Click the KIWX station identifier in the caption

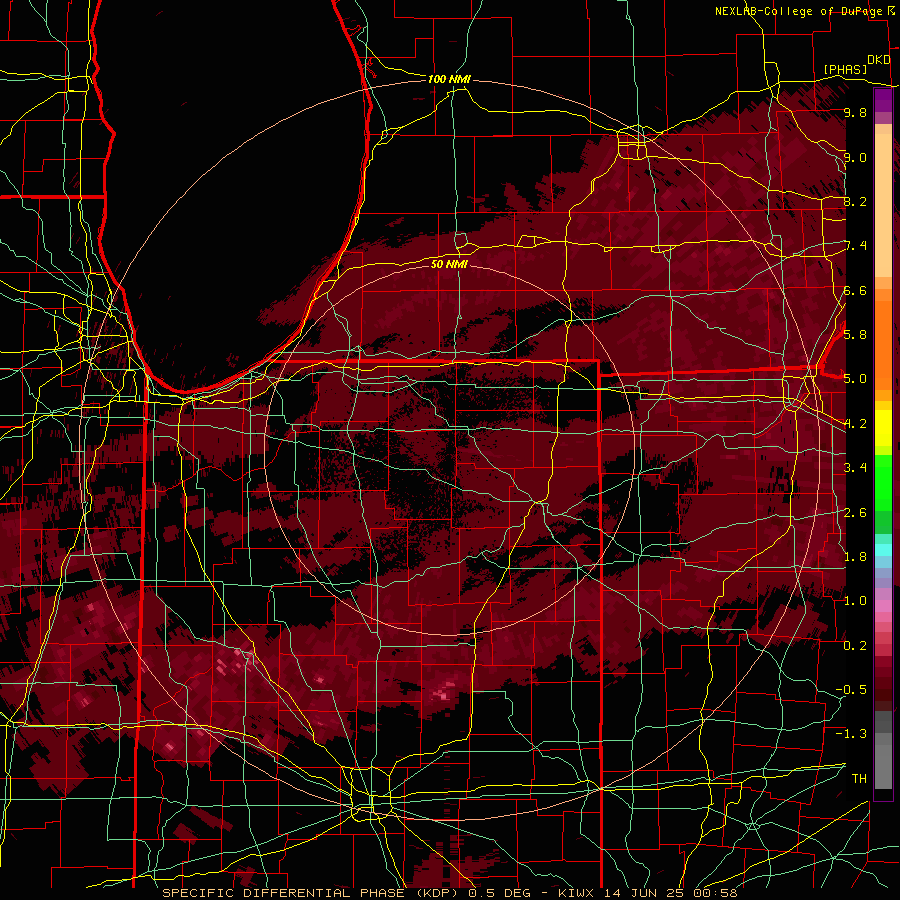coord(577,893)
